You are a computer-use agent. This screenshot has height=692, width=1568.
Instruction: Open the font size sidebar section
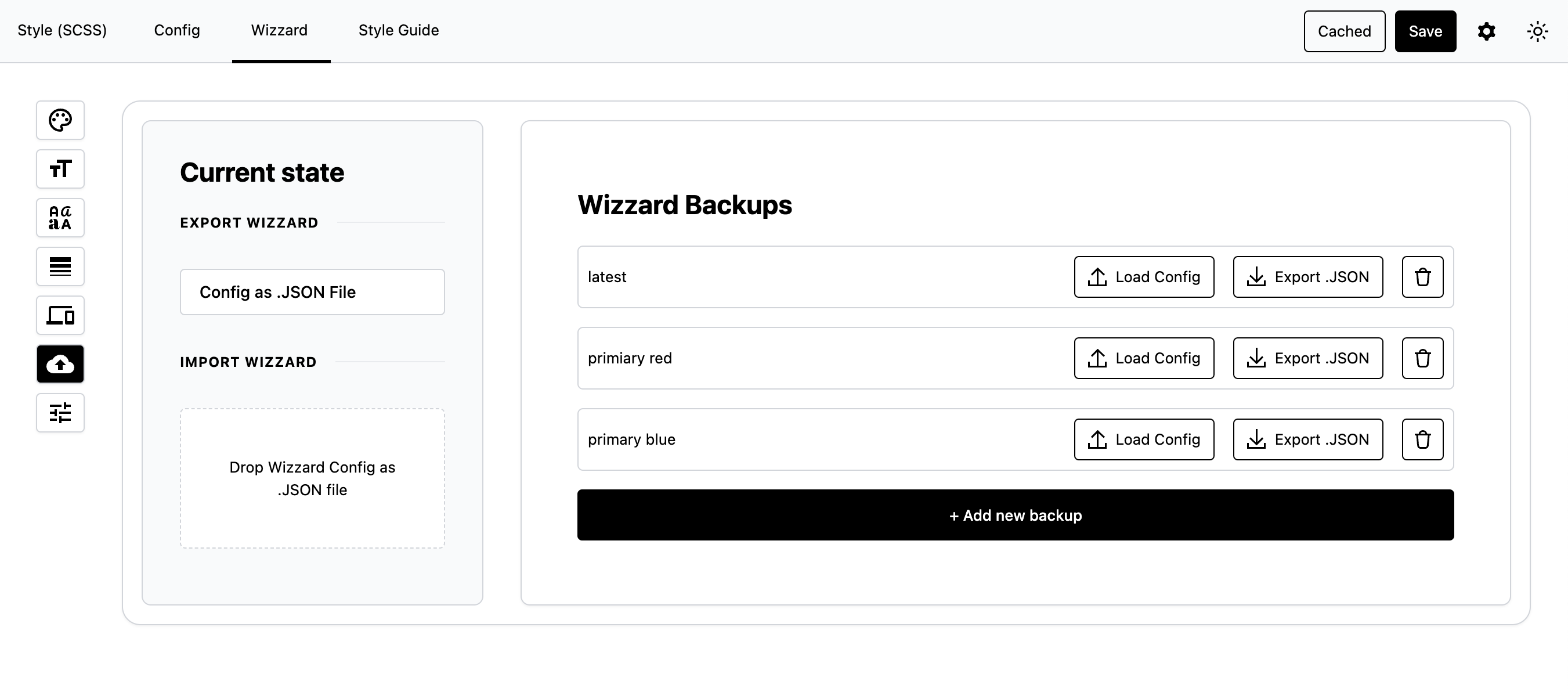point(60,169)
